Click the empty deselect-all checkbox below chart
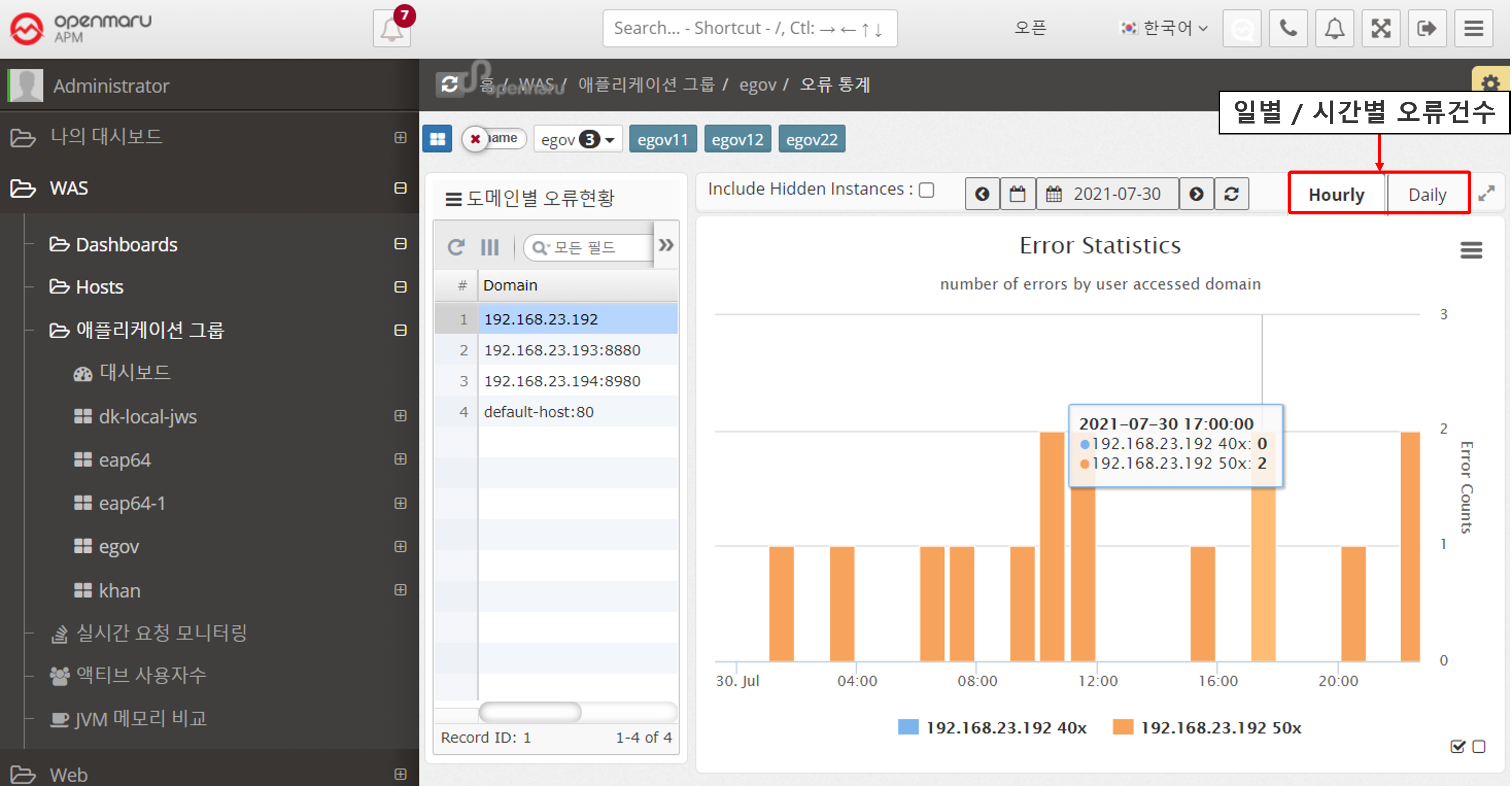Screen dimensions: 1512x786 (x=1479, y=747)
